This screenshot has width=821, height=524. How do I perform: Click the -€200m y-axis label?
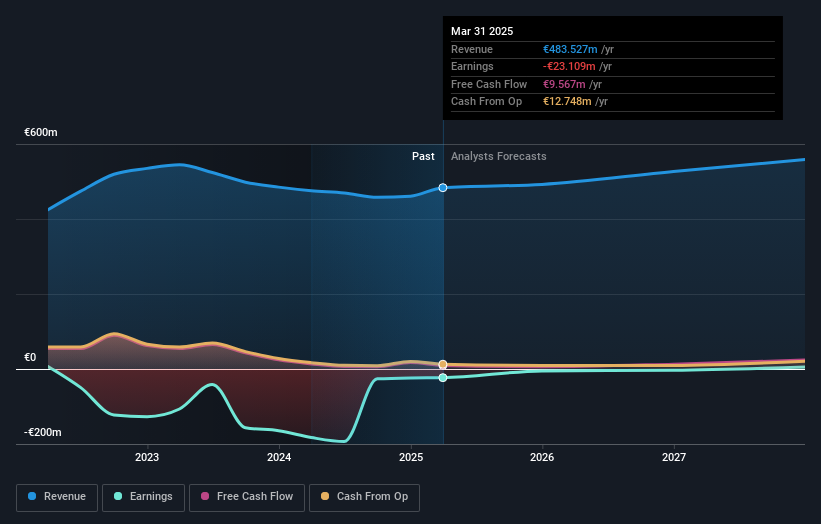(43, 432)
